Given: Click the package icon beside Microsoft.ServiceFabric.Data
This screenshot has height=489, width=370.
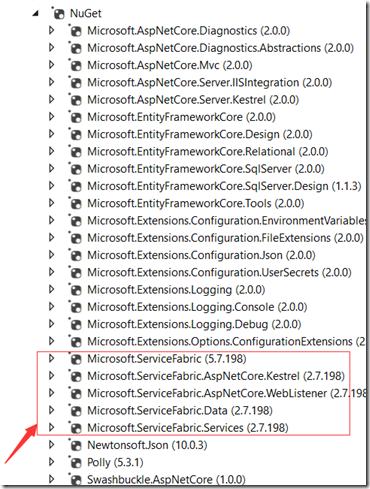Looking at the screenshot, I should click(76, 411).
